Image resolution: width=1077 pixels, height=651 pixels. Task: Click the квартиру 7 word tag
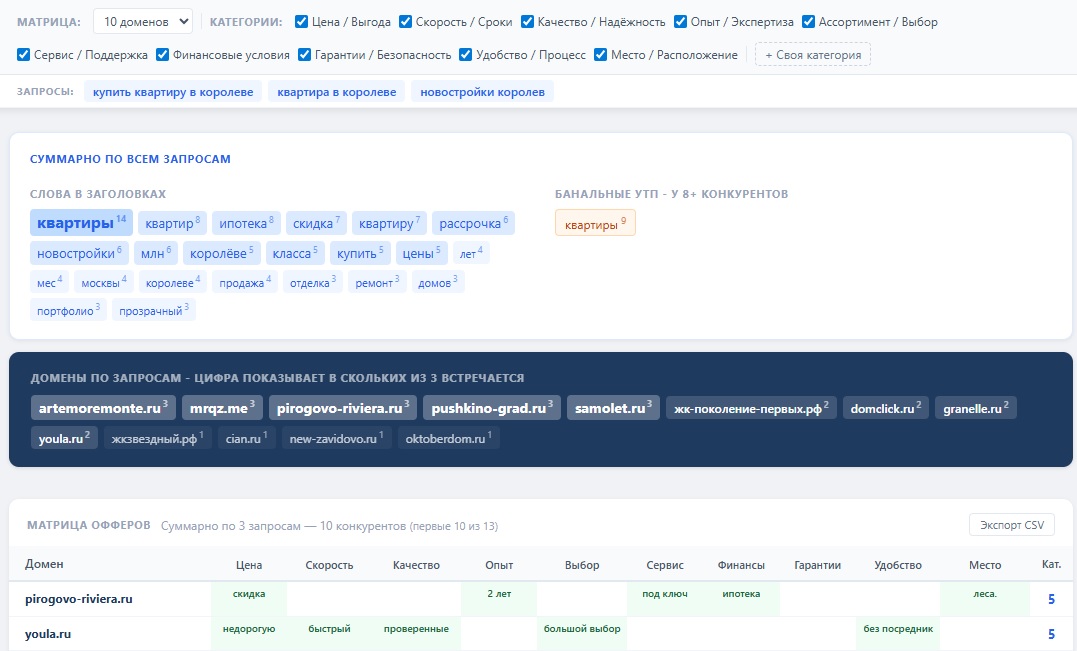389,223
